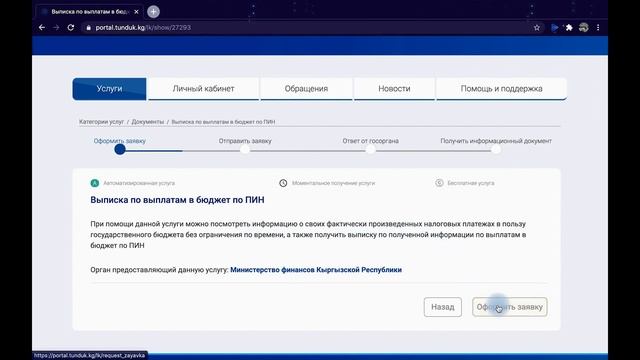This screenshot has height=360, width=640.
Task: Click the green 'Автоматизированная услуга' icon
Action: coord(95,183)
